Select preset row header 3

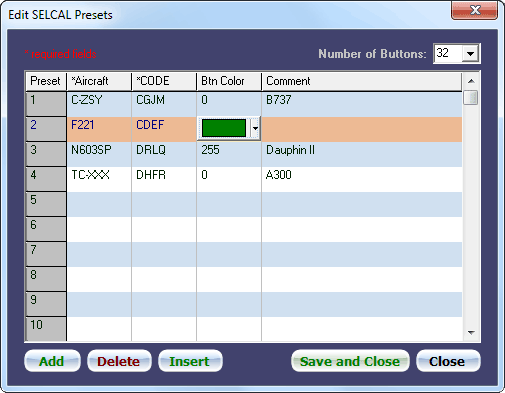(x=46, y=154)
